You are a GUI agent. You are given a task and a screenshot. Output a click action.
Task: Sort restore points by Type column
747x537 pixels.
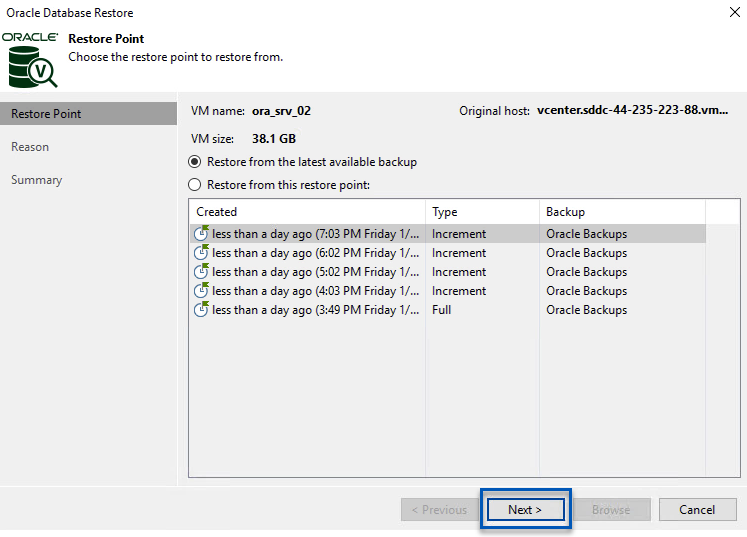point(445,212)
